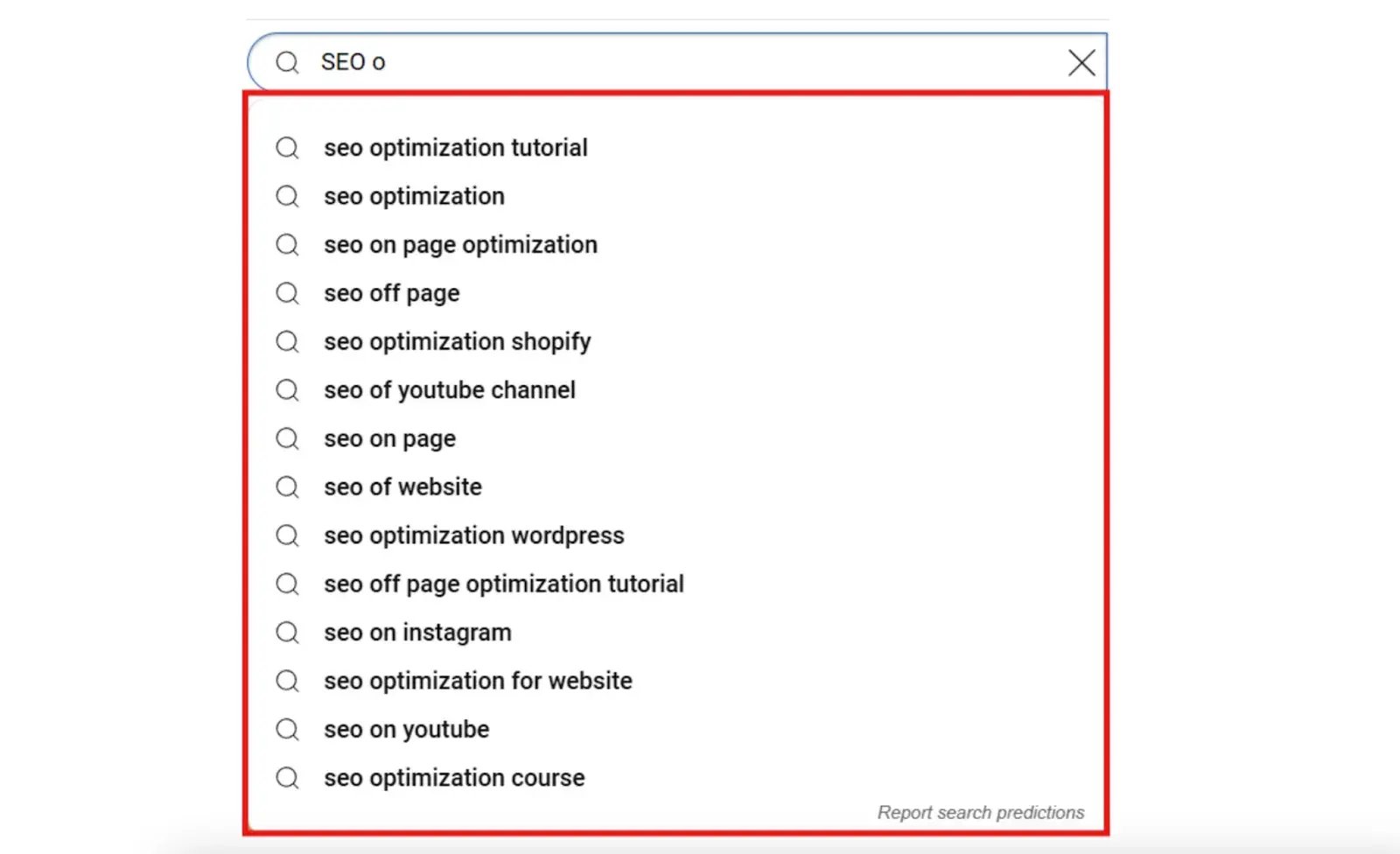Choose the 'seo off page' suggestion text

(391, 293)
